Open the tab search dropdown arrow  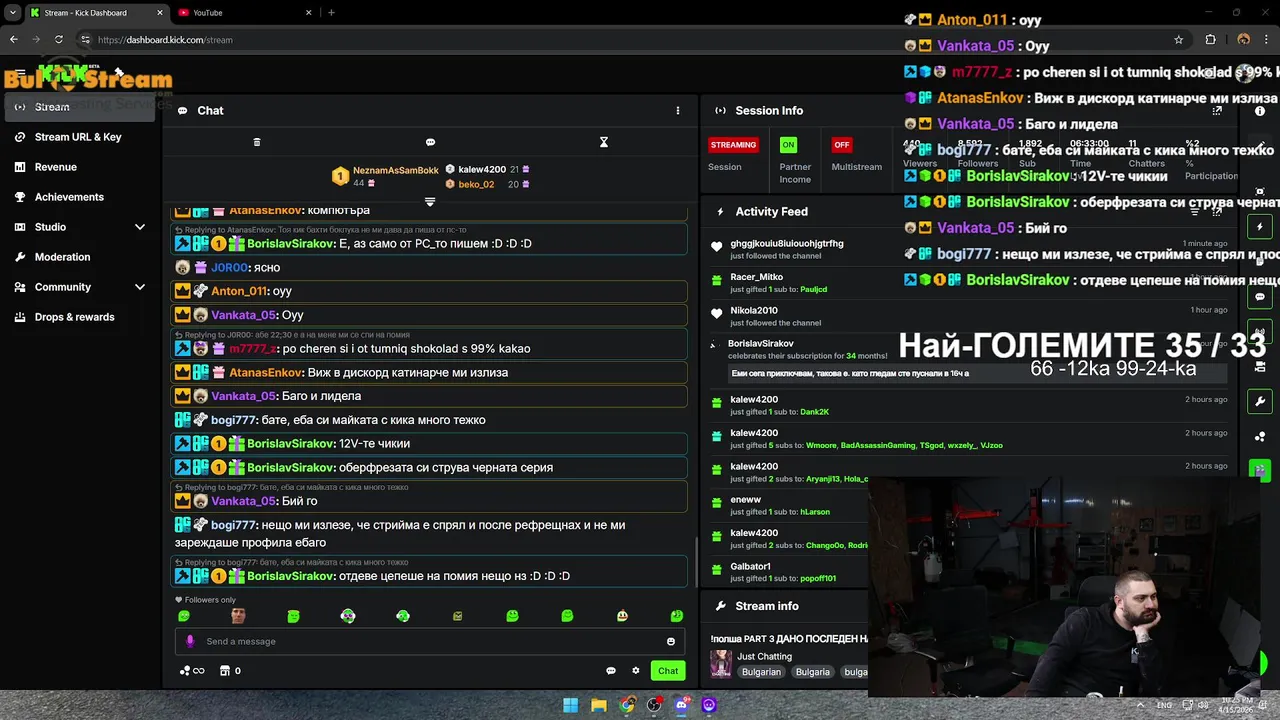coord(12,13)
